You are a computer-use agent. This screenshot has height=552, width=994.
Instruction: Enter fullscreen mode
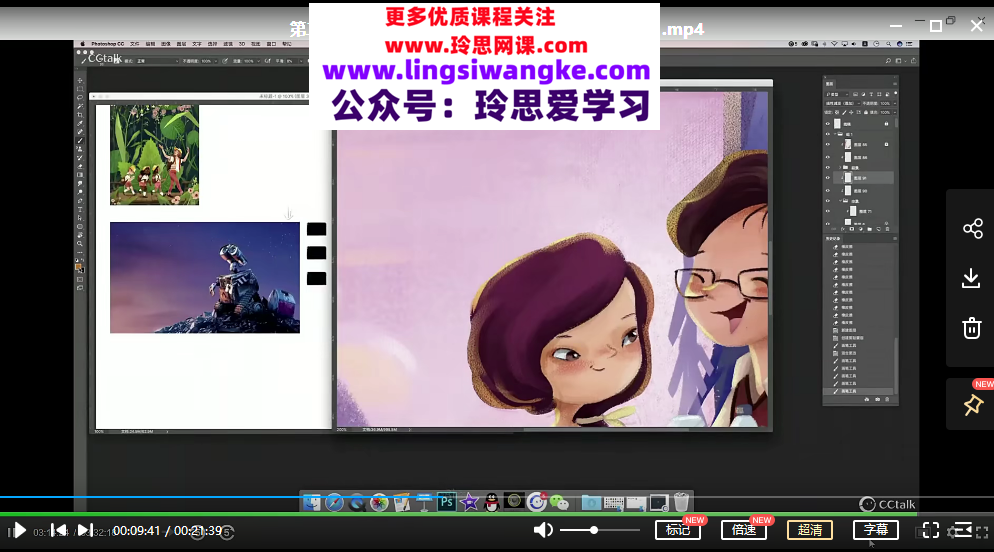tap(930, 530)
